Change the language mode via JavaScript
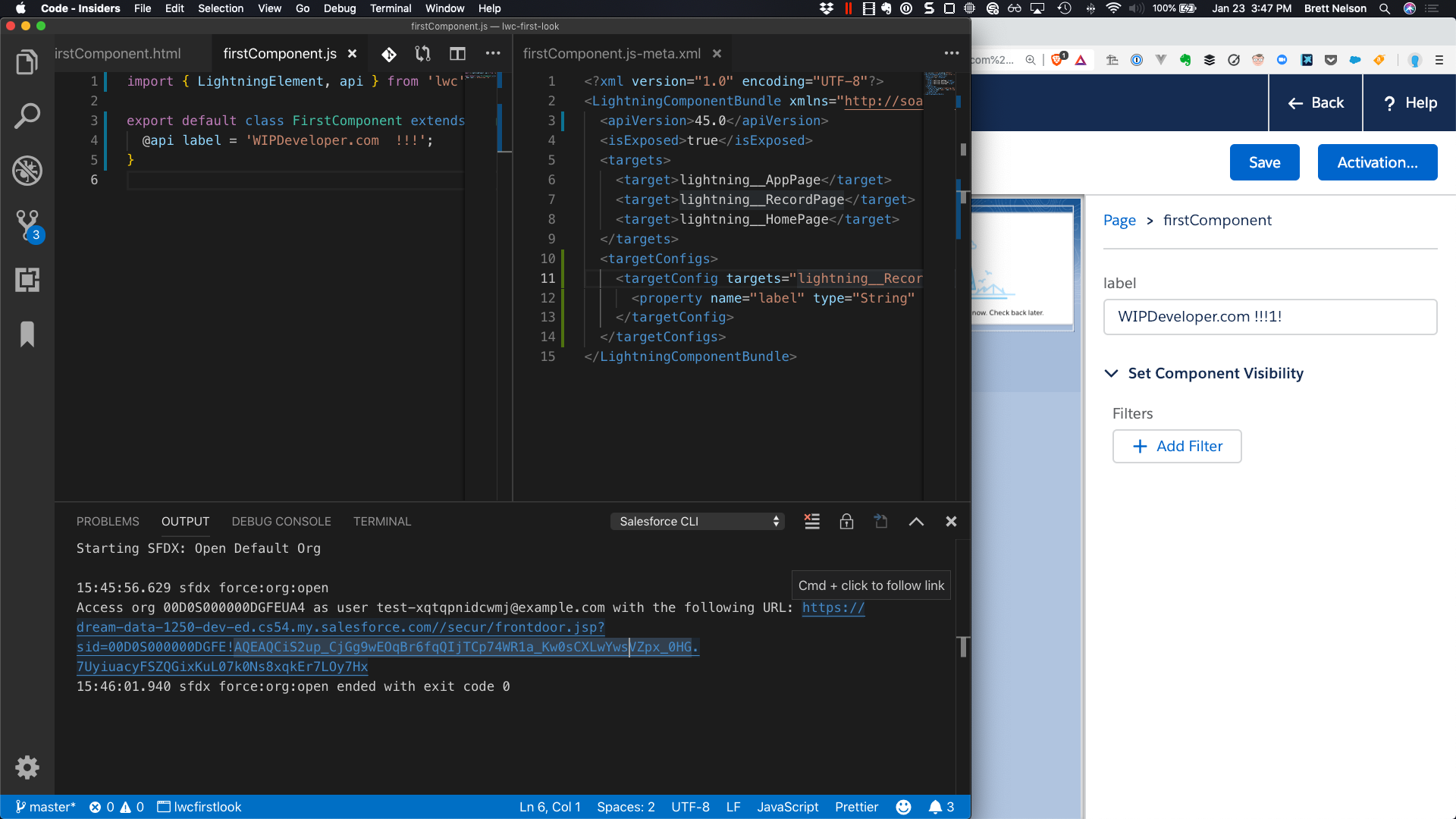Screen dimensions: 1456x819 787,807
